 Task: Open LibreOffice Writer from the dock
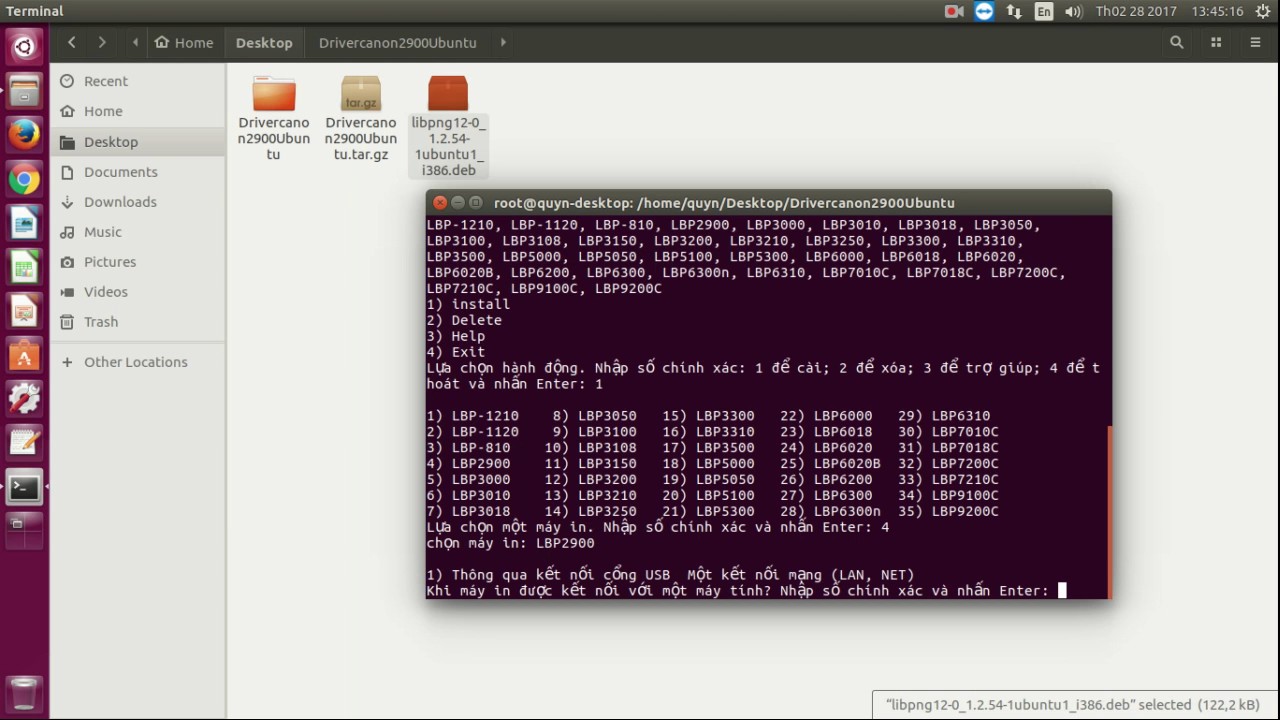(x=24, y=223)
